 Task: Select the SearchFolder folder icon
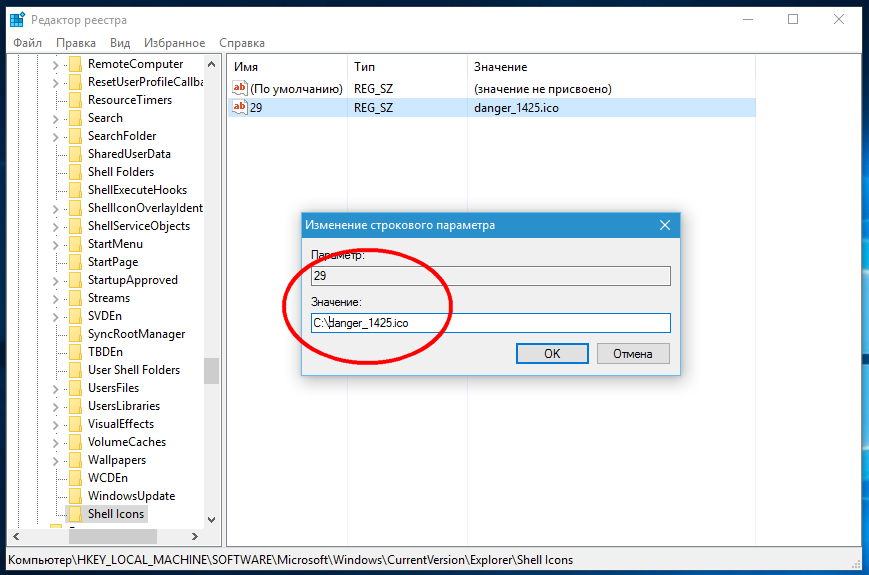point(75,136)
